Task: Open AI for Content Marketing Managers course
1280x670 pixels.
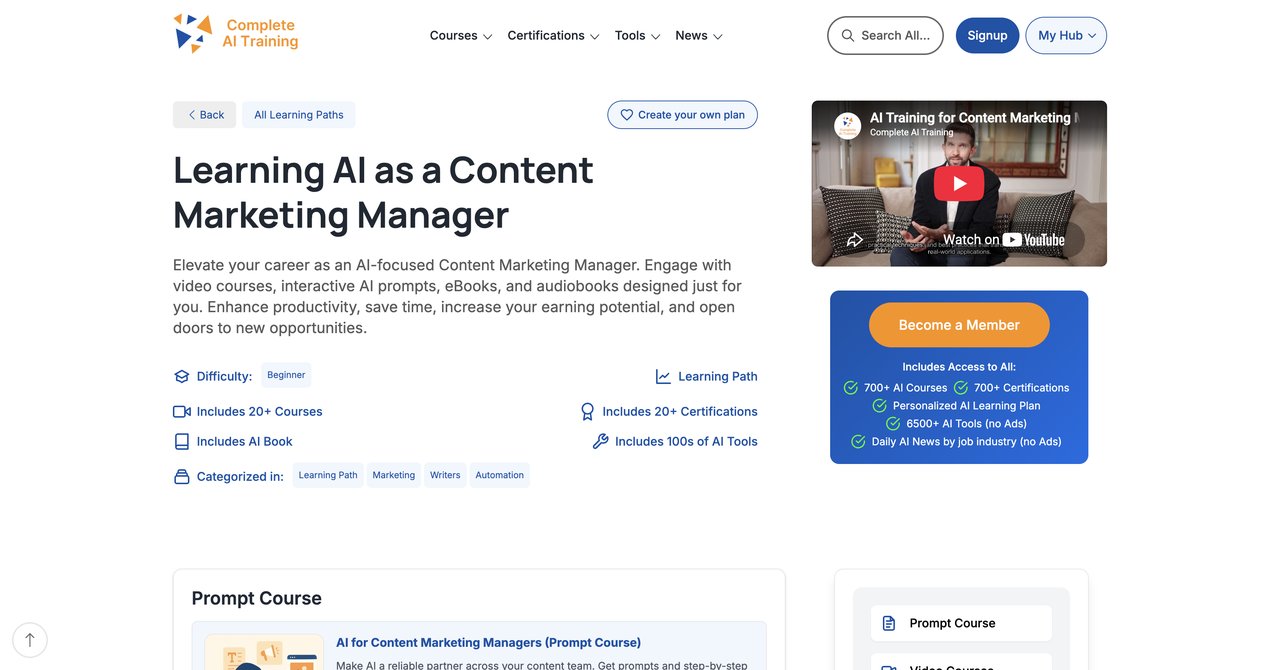Action: [x=488, y=642]
